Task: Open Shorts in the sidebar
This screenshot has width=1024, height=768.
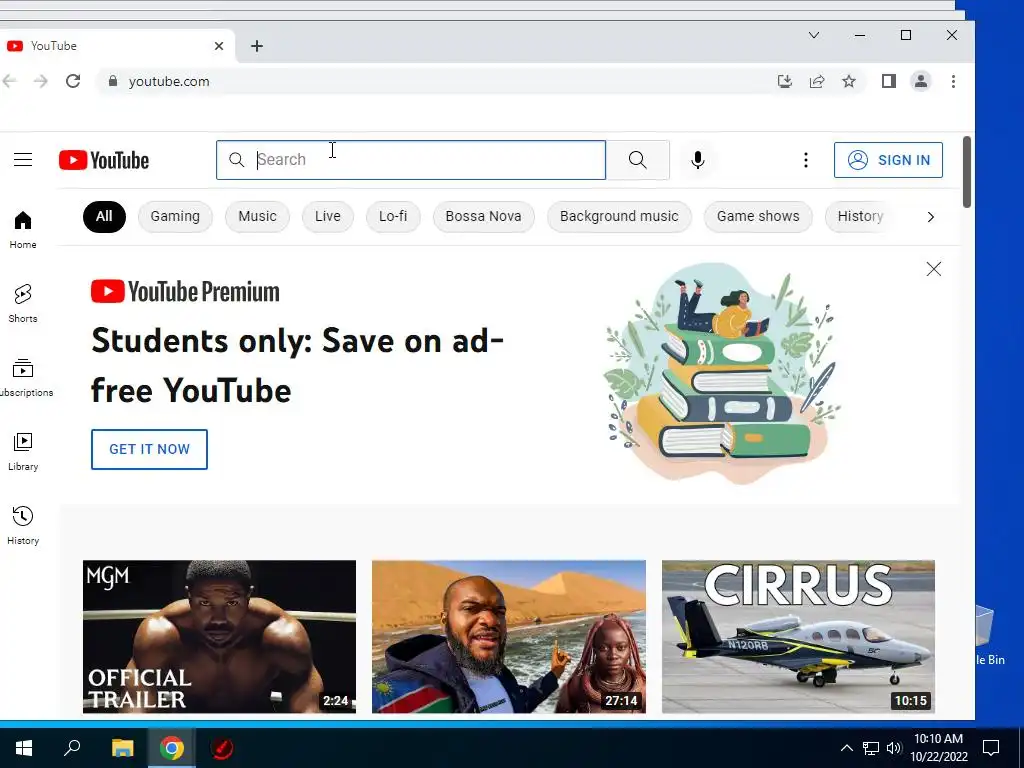Action: click(x=23, y=304)
